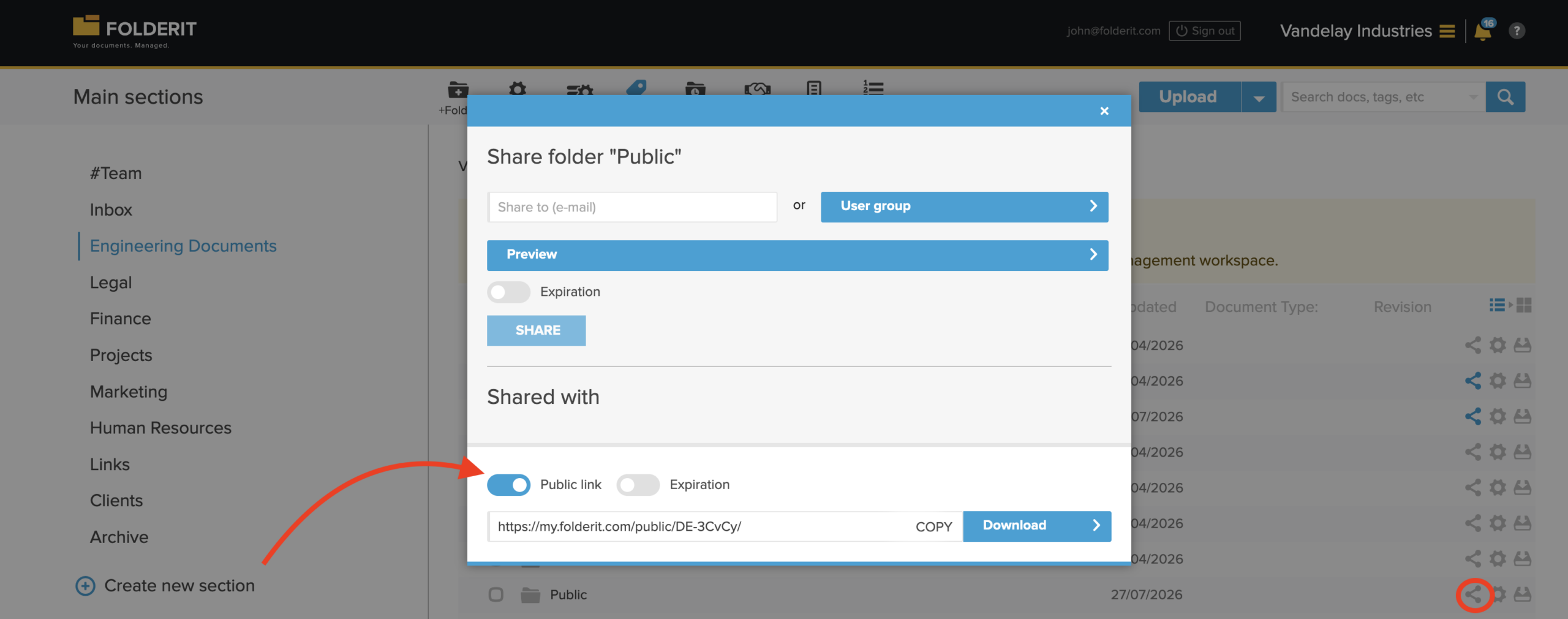
Task: Open the Inbox section
Action: [111, 210]
